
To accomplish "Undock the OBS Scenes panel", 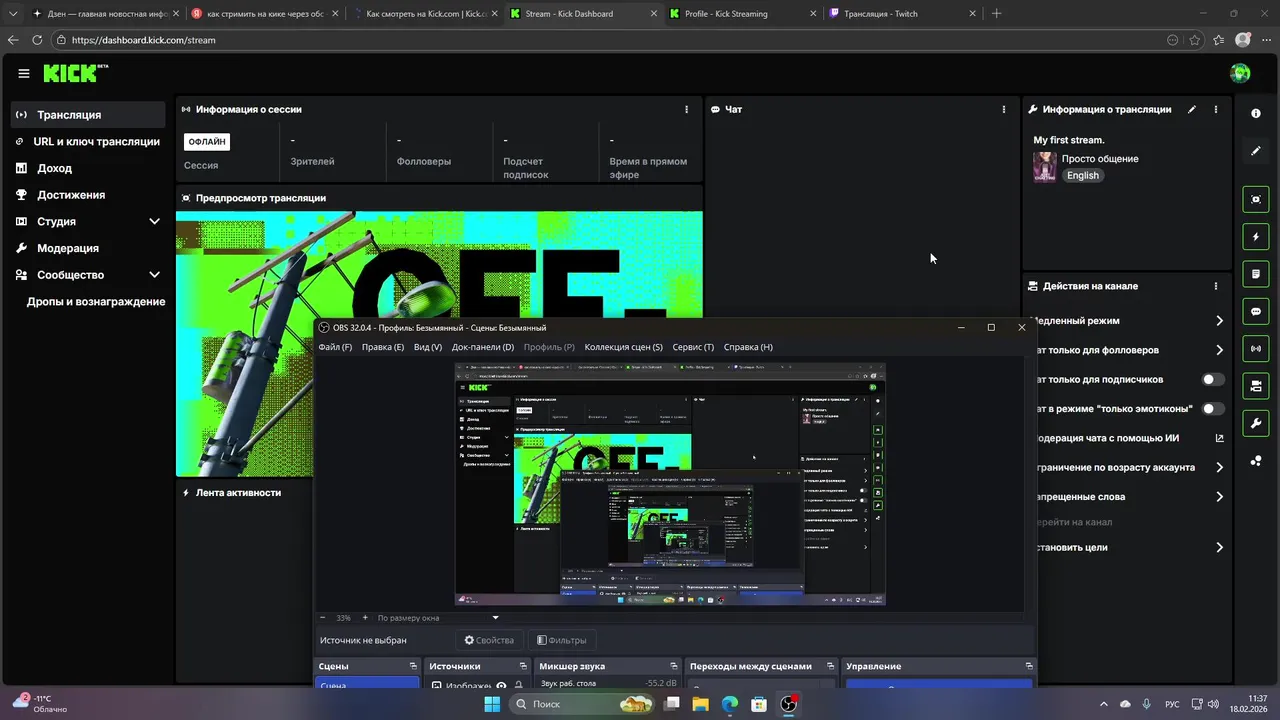I will coord(413,666).
